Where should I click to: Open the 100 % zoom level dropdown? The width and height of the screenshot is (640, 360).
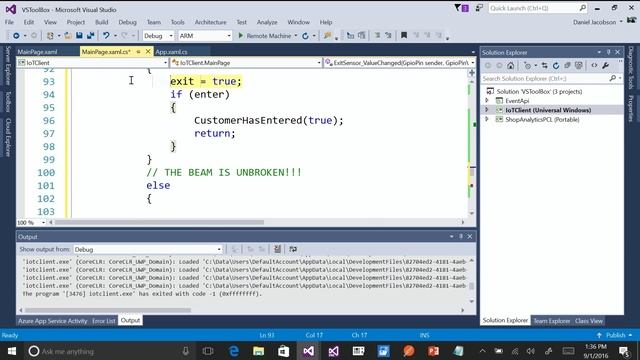31,222
